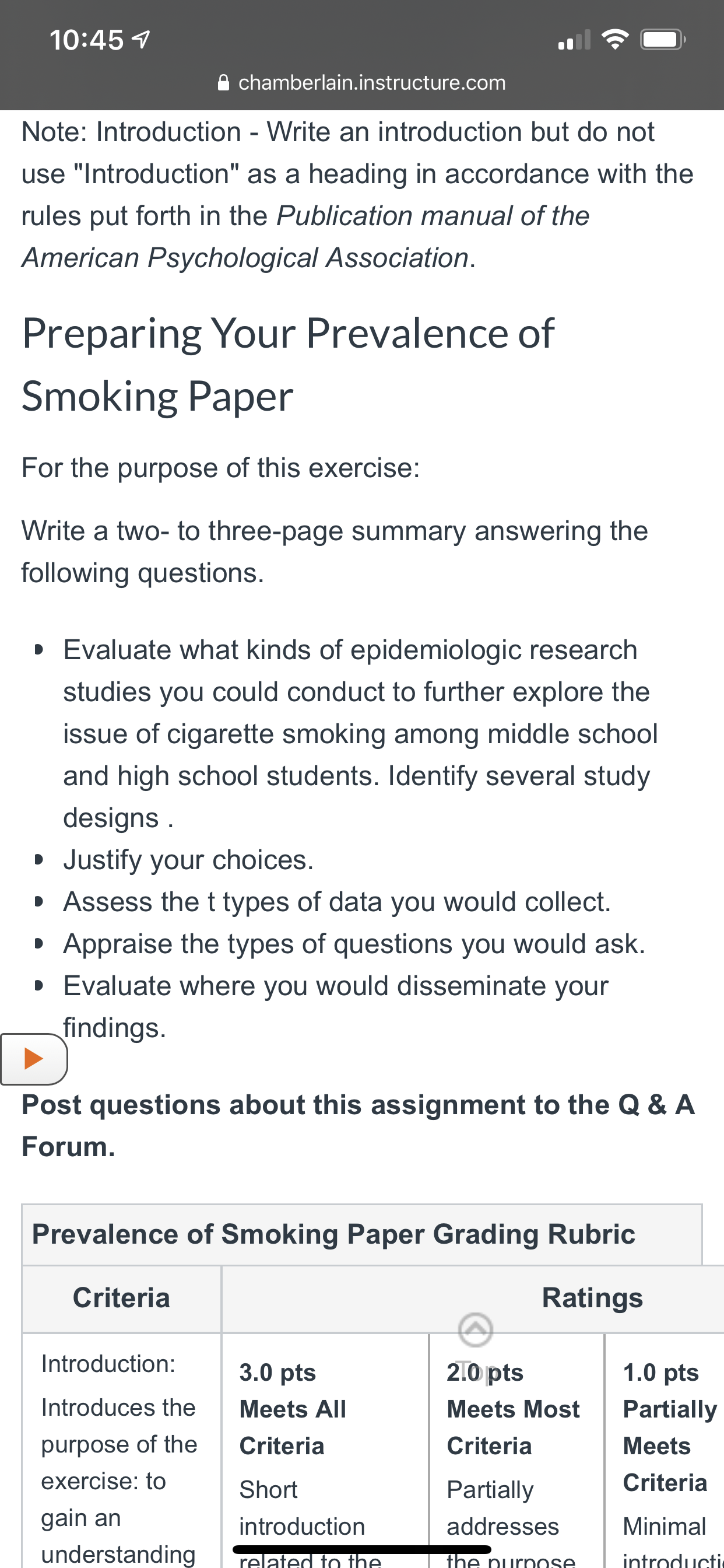Tap the battery indicator icon
The width and height of the screenshot is (724, 1568).
[x=663, y=40]
